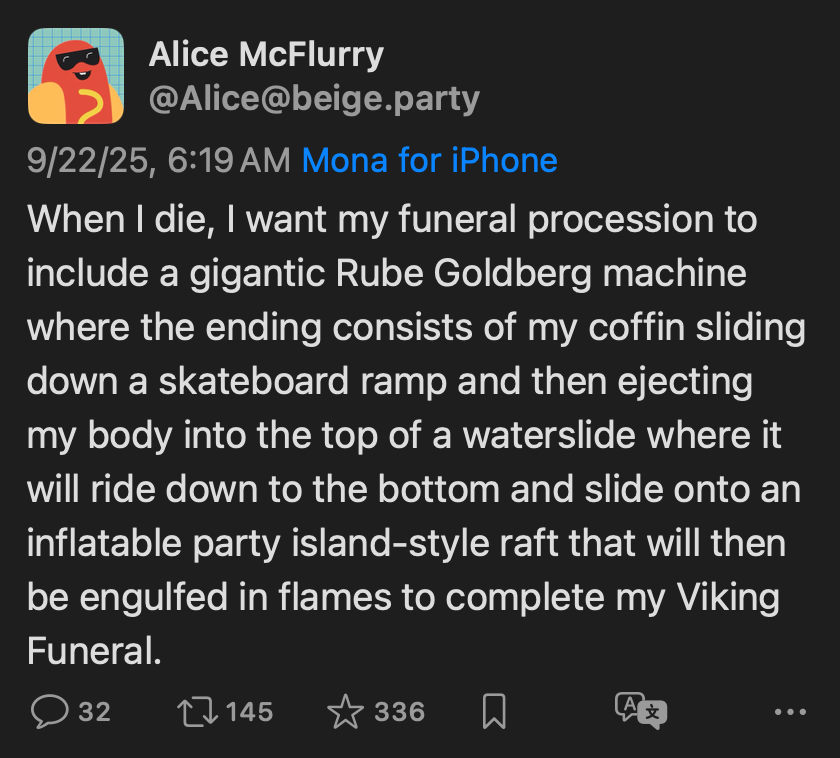Click the 9/22/25 date stamp

pos(90,160)
